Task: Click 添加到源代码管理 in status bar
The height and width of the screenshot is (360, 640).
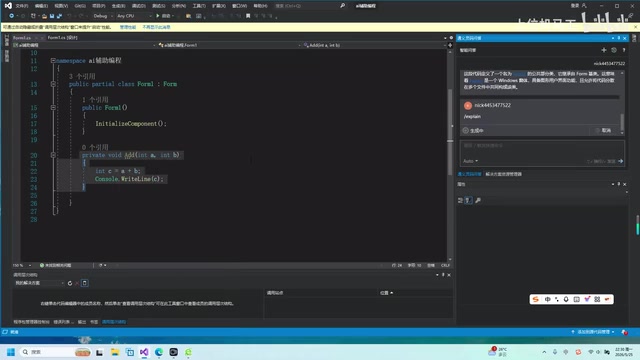Action: (x=593, y=332)
